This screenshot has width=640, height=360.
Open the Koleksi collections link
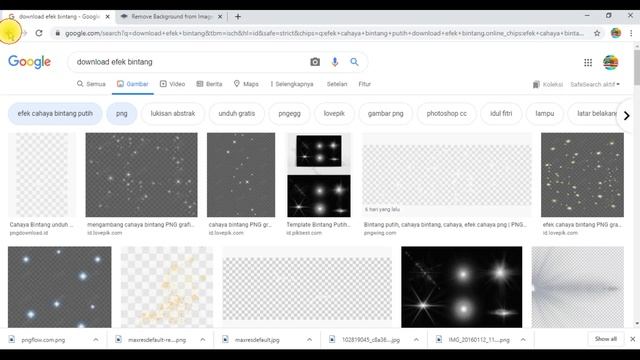(548, 84)
